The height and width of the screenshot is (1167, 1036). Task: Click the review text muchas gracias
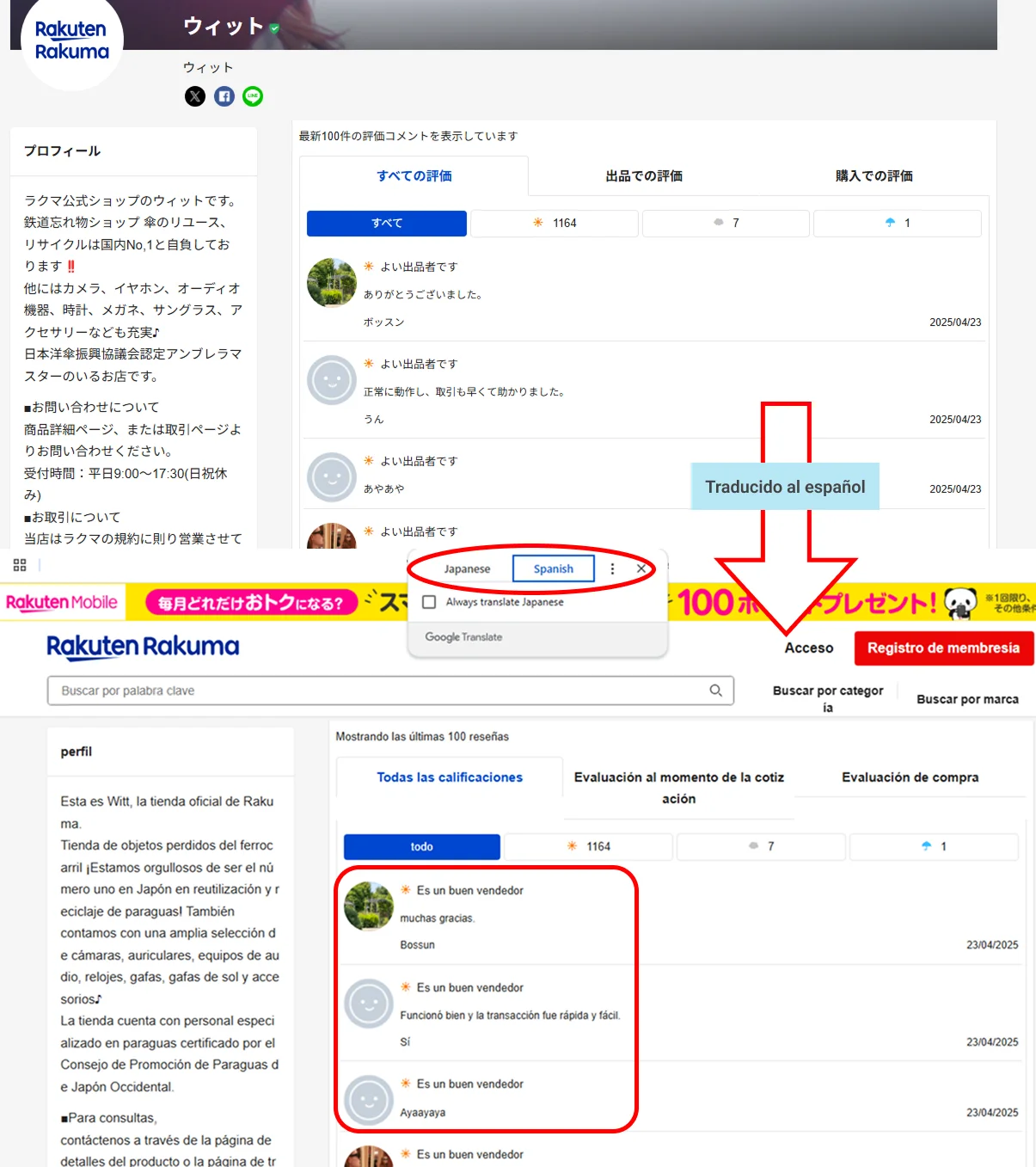pos(437,918)
